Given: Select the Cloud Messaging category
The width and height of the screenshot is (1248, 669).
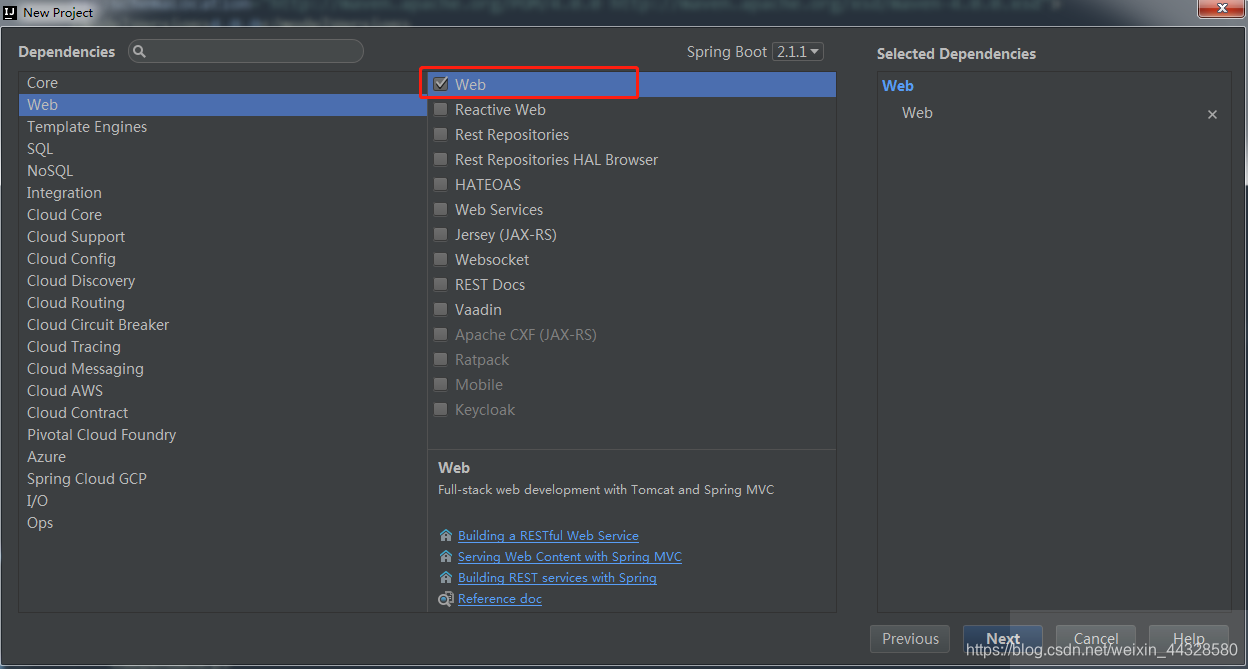Looking at the screenshot, I should pyautogui.click(x=222, y=369).
